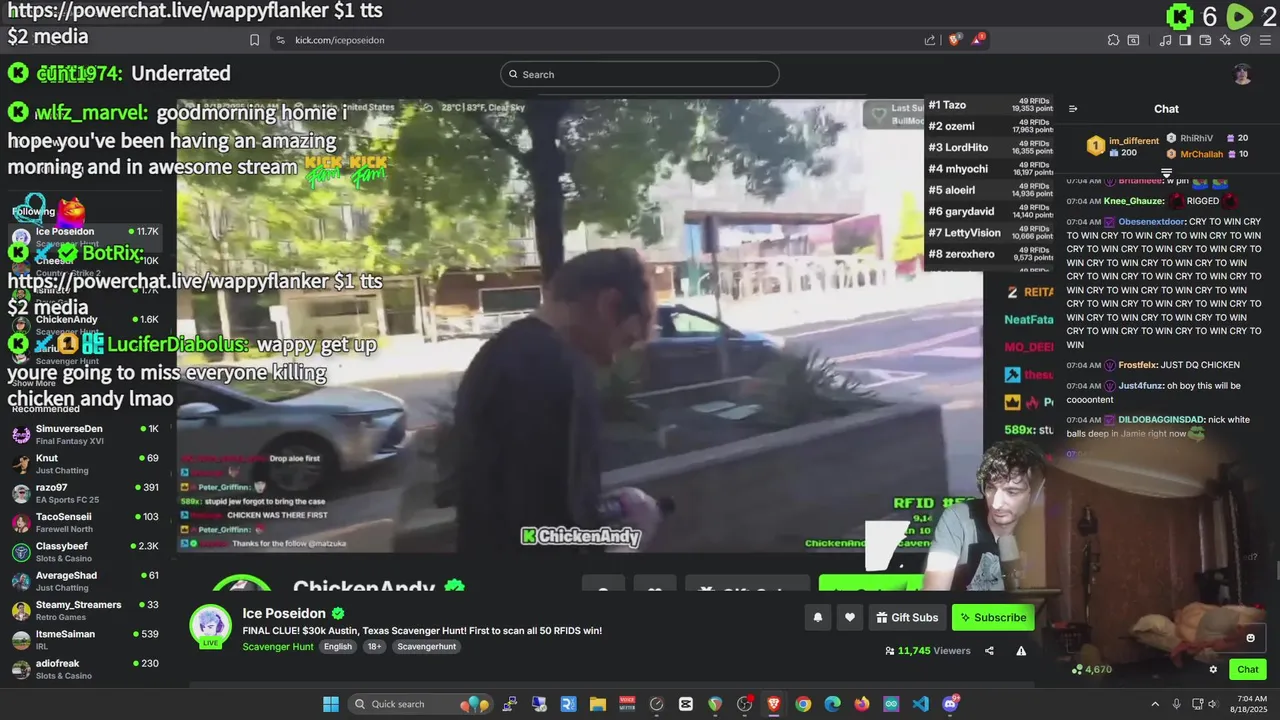The width and height of the screenshot is (1280, 720).
Task: Open the Brave Shields lion icon
Action: coord(955,39)
